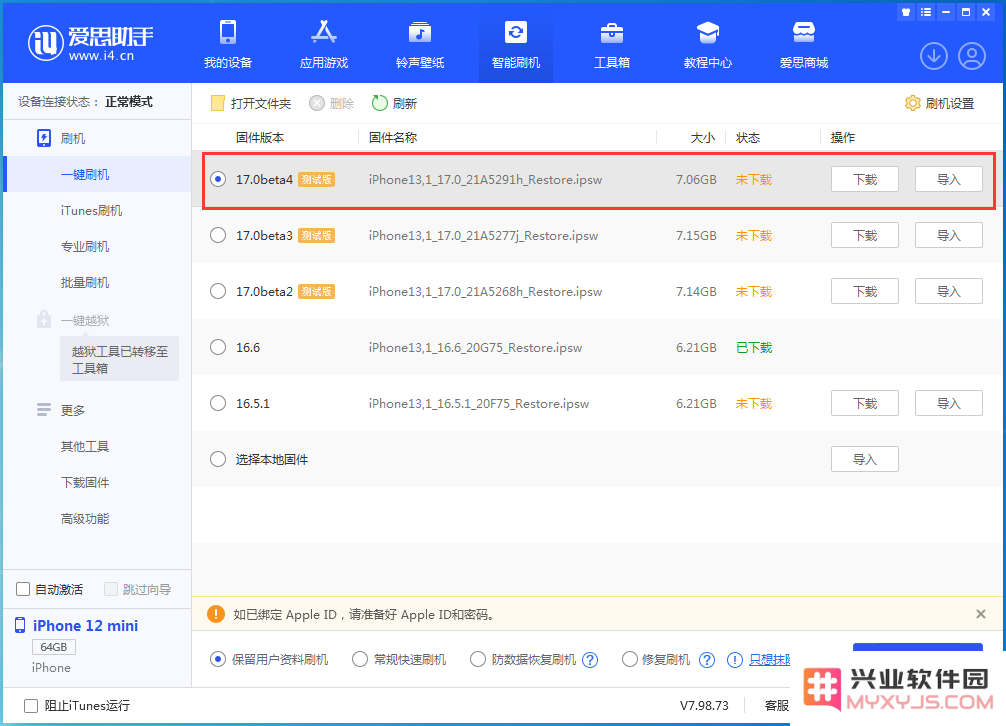The width and height of the screenshot is (1006, 726).
Task: Click the 固件名称 column header
Action: (393, 137)
